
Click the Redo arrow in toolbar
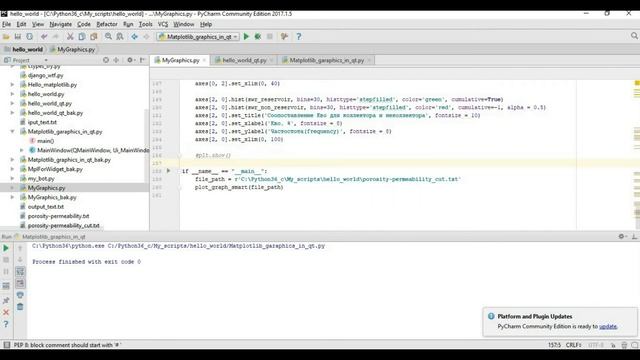click(56, 37)
